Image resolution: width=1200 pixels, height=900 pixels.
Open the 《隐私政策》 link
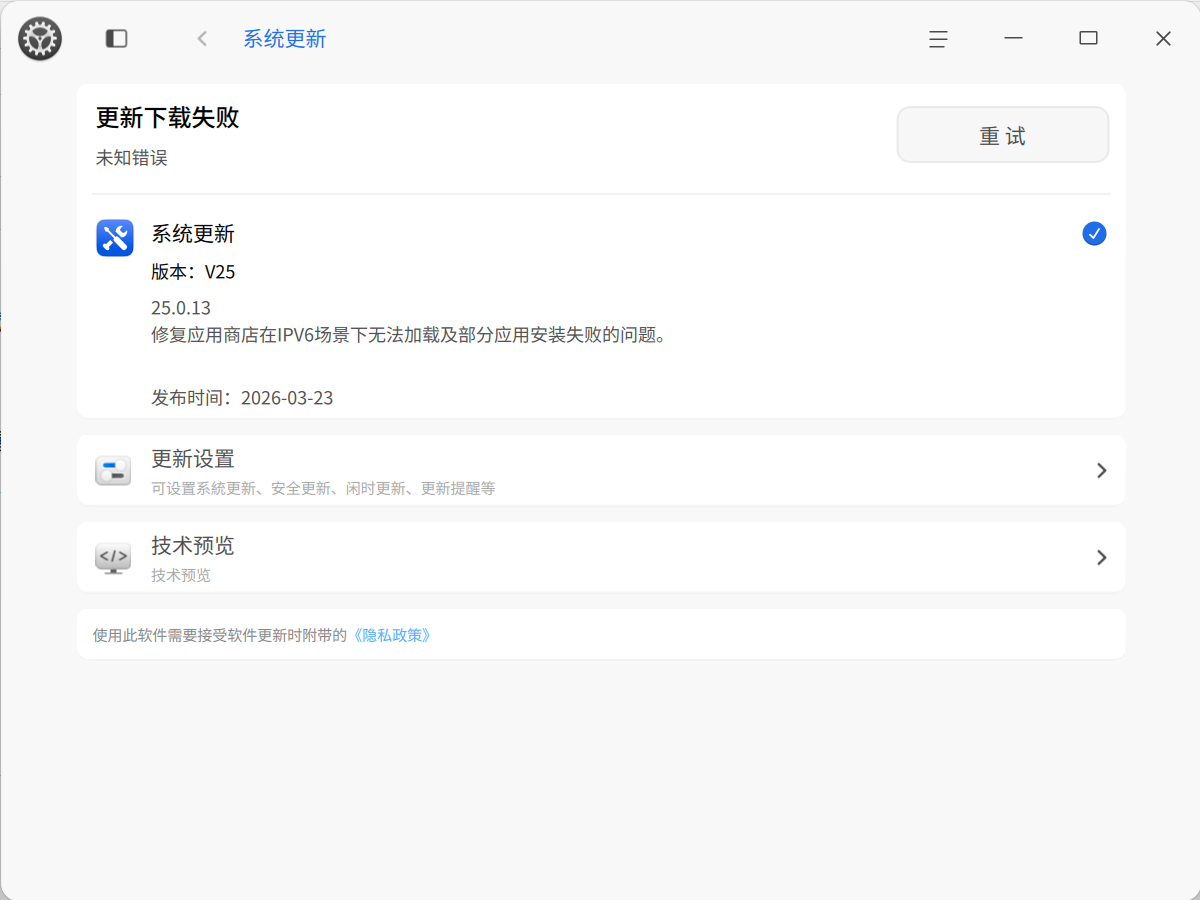(x=392, y=635)
